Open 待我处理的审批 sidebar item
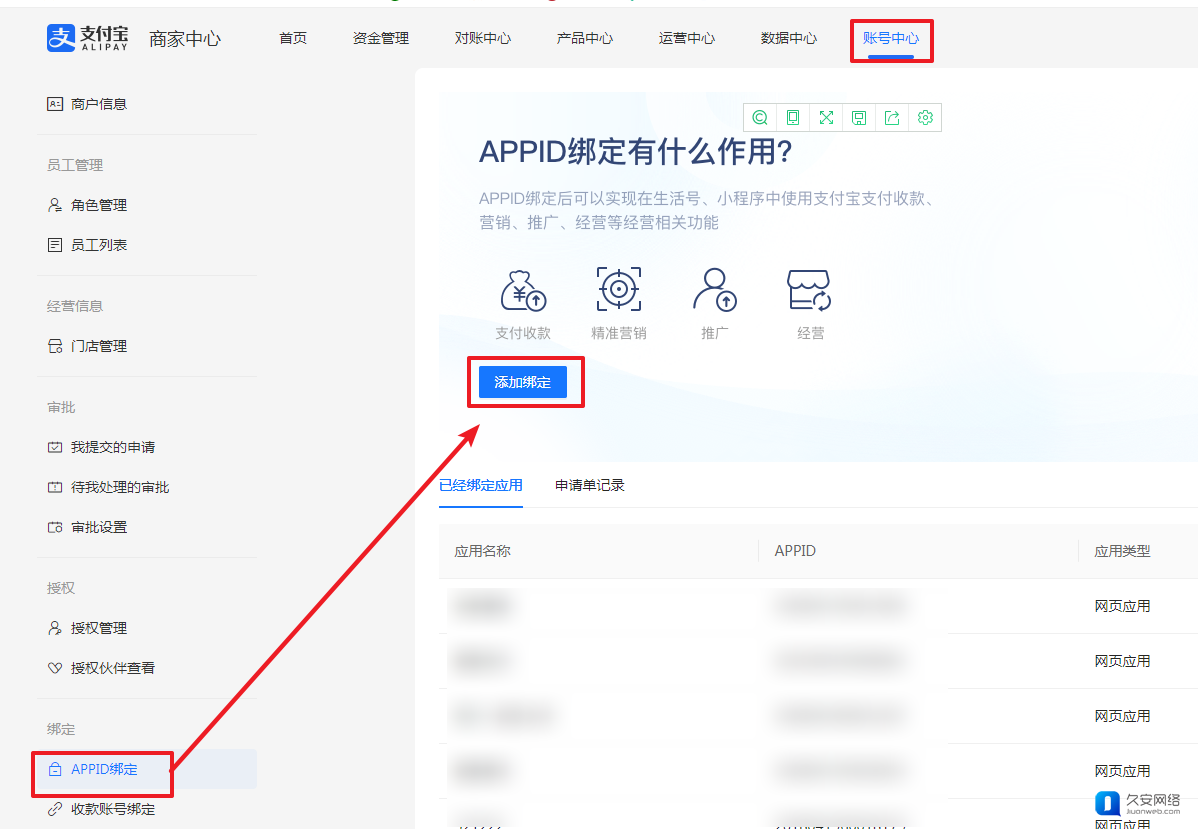The image size is (1198, 829). click(x=119, y=487)
